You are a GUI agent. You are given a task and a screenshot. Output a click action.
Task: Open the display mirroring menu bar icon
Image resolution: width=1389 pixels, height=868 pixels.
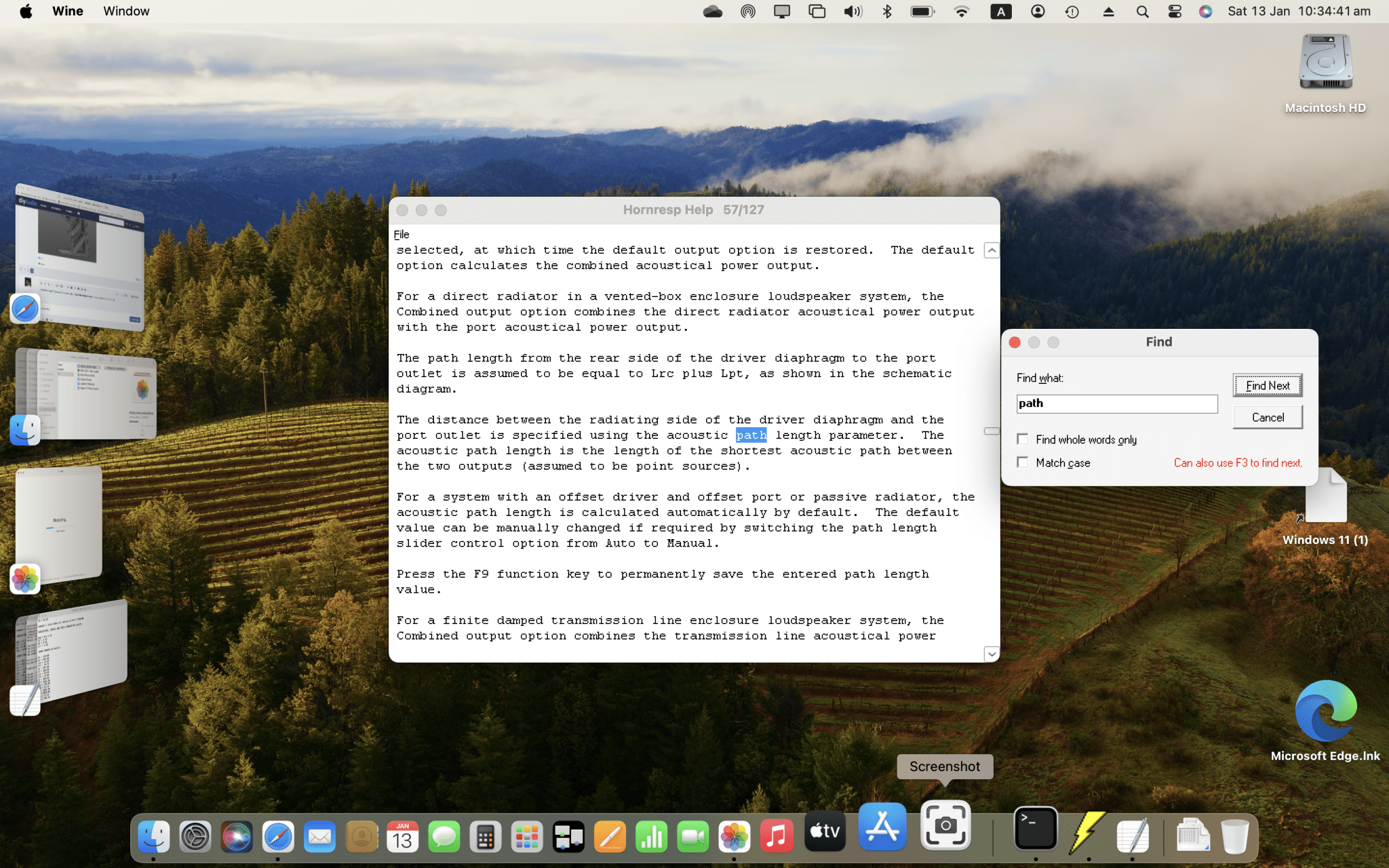(782, 12)
